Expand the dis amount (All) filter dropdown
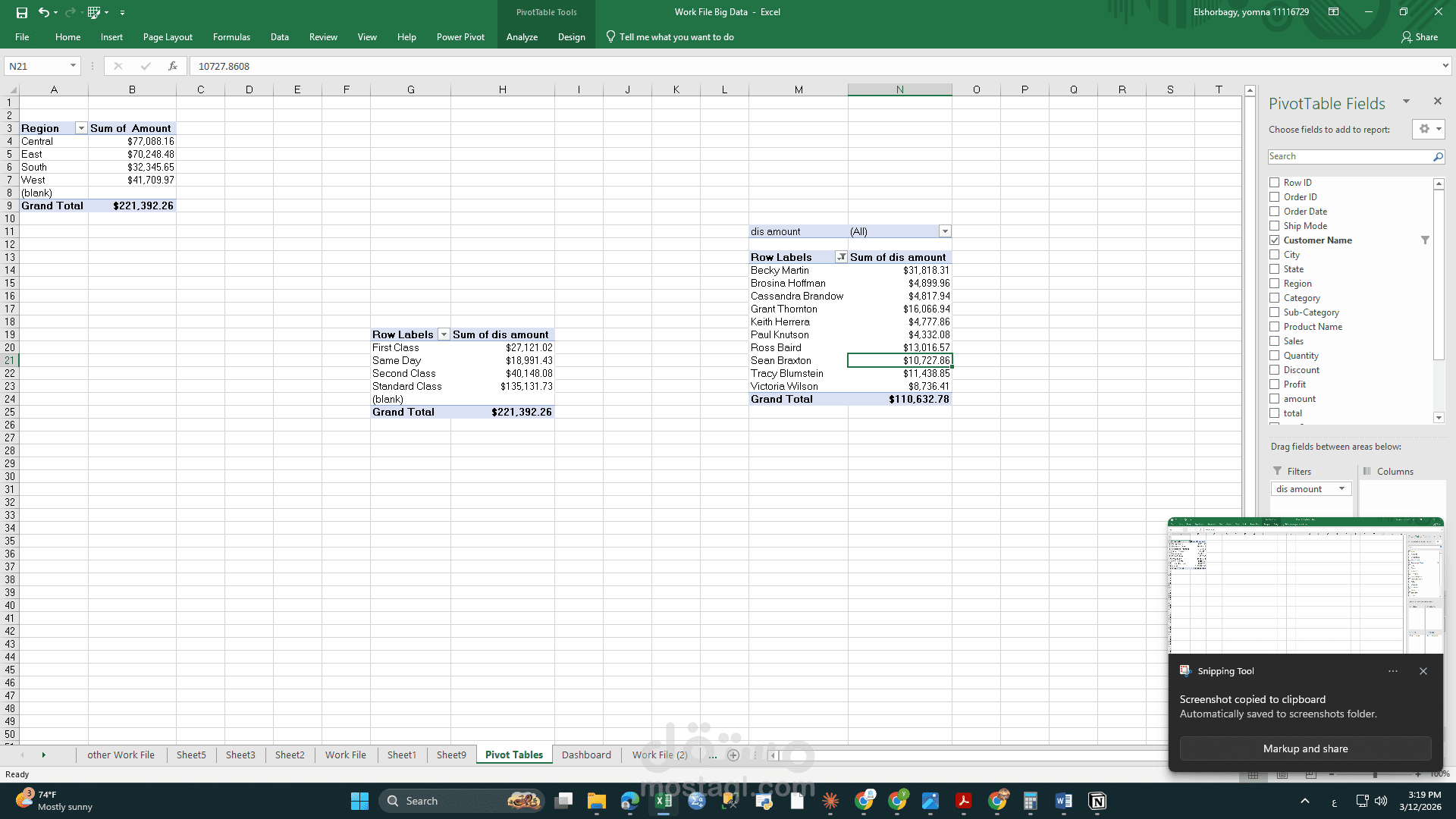Image resolution: width=1456 pixels, height=819 pixels. click(x=945, y=231)
